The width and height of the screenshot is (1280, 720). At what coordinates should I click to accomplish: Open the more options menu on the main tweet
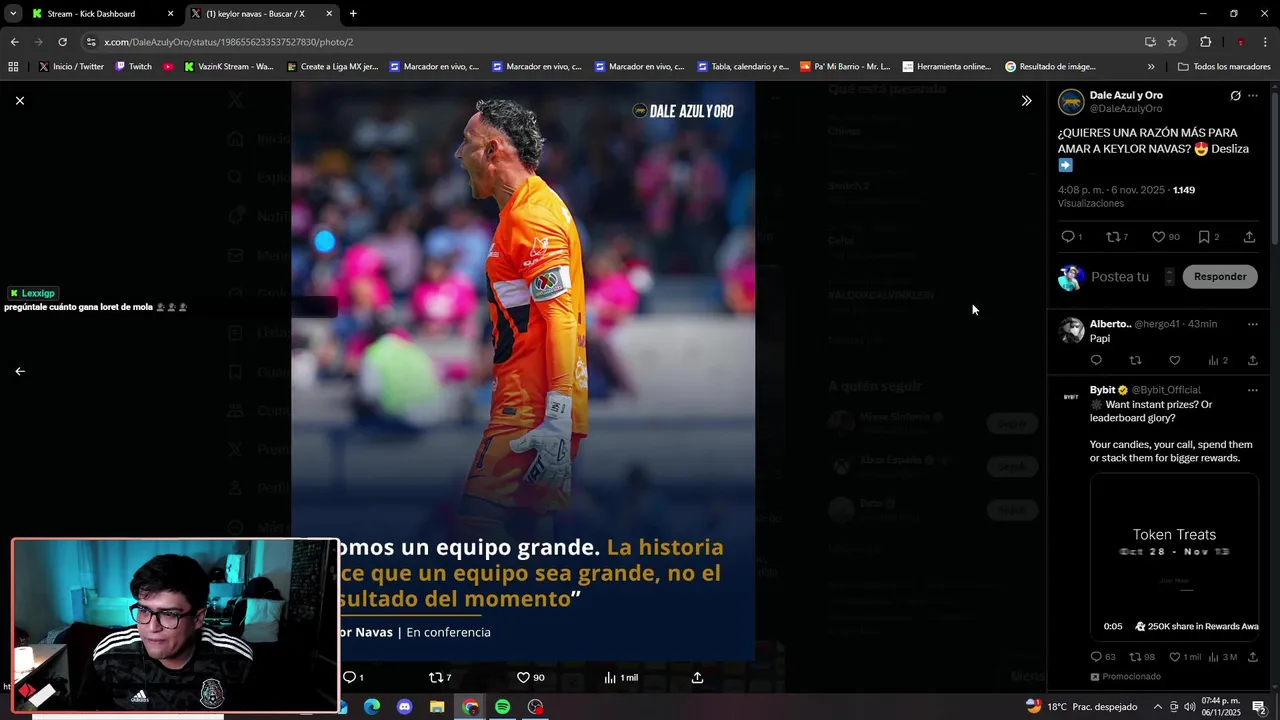point(1253,96)
